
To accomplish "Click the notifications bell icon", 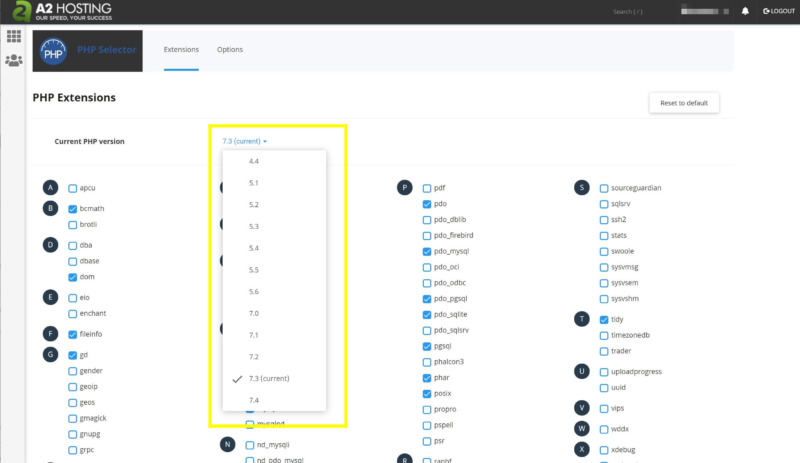I will coord(745,12).
